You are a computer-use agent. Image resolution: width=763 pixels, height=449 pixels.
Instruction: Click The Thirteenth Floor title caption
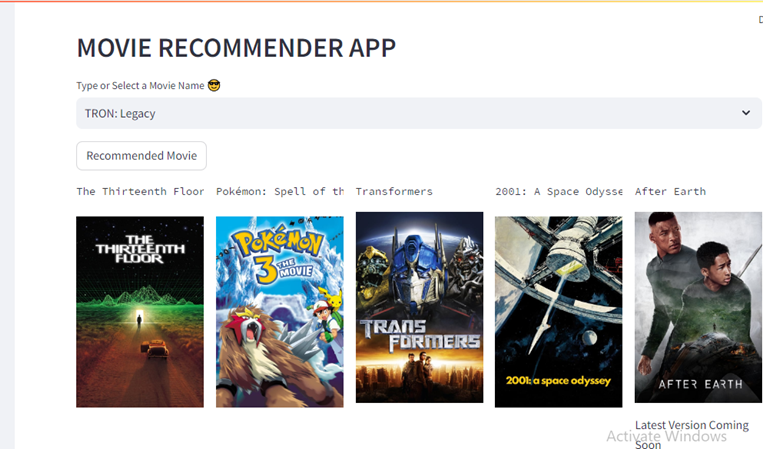[x=140, y=192]
